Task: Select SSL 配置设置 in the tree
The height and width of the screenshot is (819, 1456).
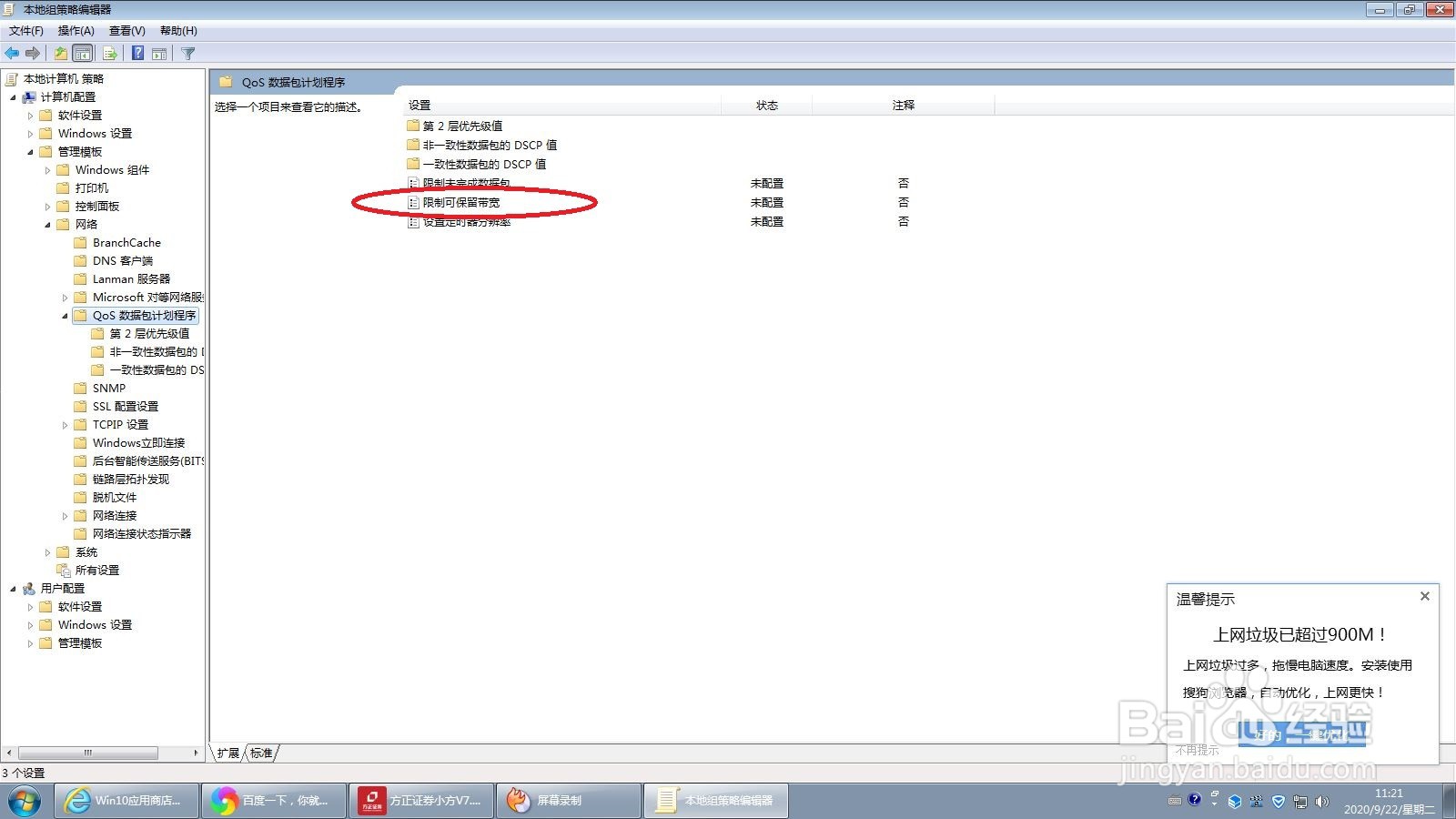Action: [126, 407]
